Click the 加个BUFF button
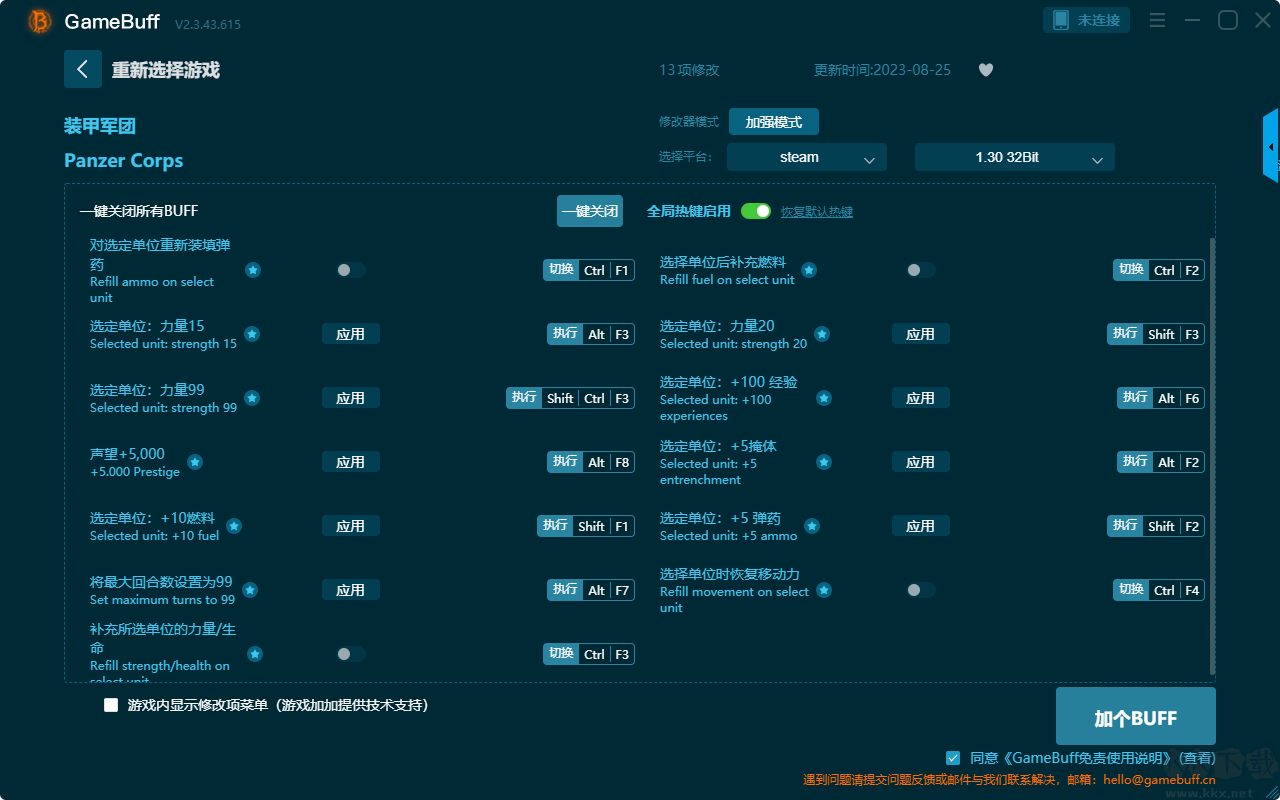 tap(1136, 717)
